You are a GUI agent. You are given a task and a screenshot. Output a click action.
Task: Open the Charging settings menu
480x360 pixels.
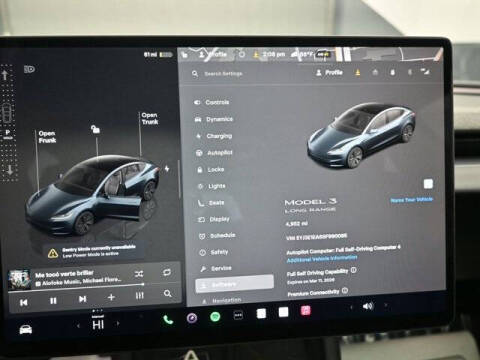214,136
